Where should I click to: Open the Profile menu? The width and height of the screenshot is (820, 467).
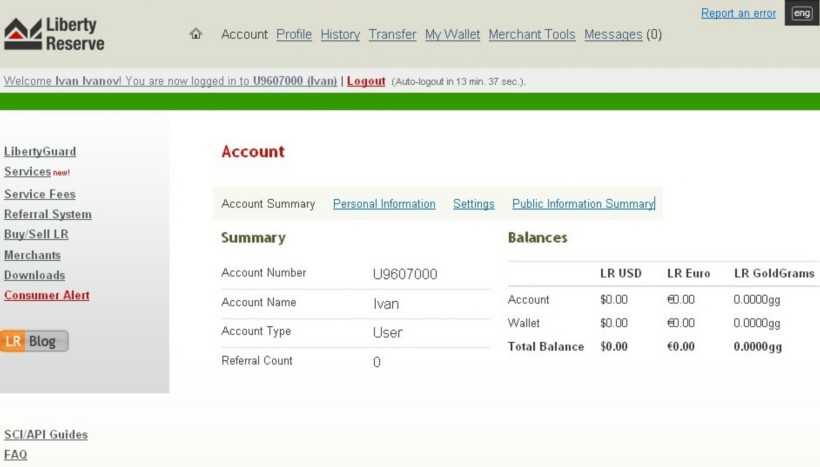(x=294, y=35)
